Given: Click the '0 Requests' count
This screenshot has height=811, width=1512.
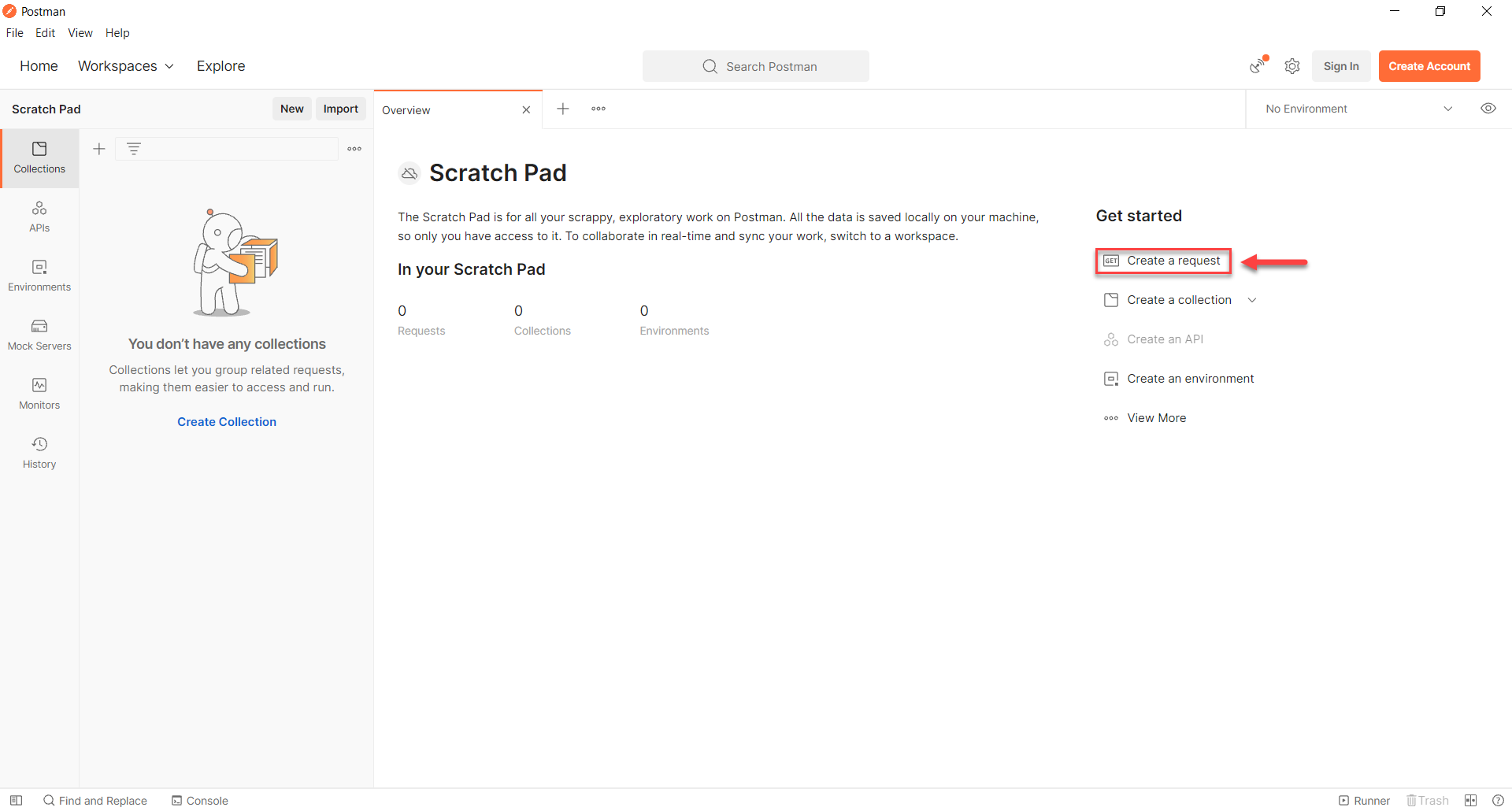Looking at the screenshot, I should (421, 320).
